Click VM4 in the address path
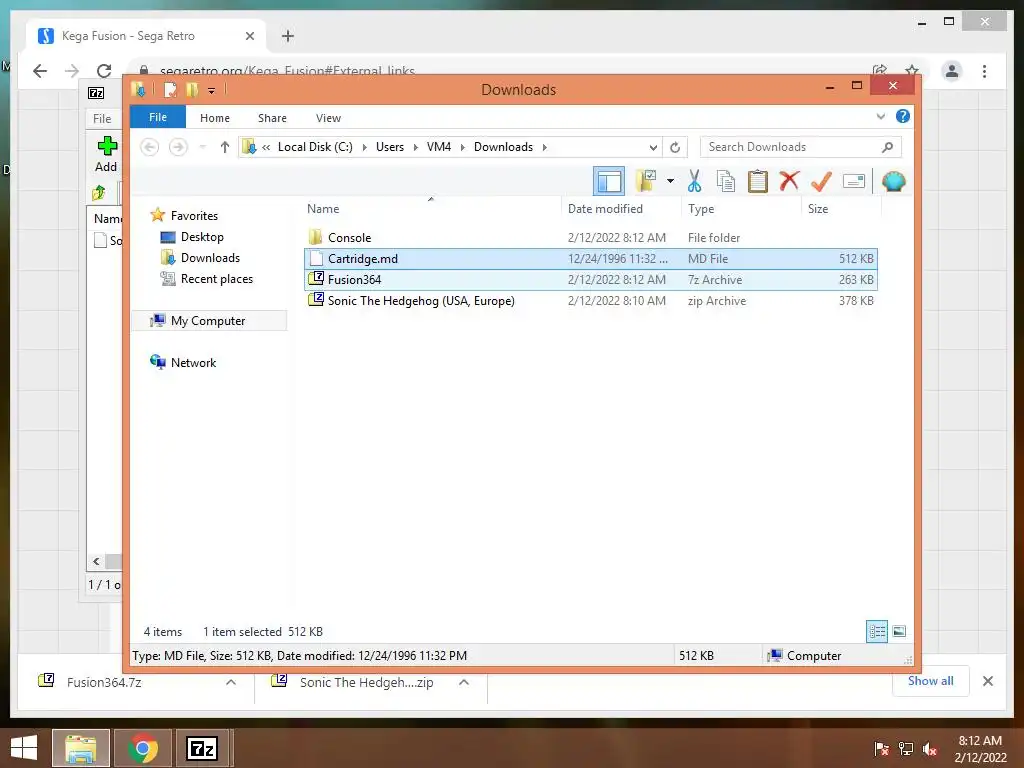The height and width of the screenshot is (768, 1024). (439, 147)
